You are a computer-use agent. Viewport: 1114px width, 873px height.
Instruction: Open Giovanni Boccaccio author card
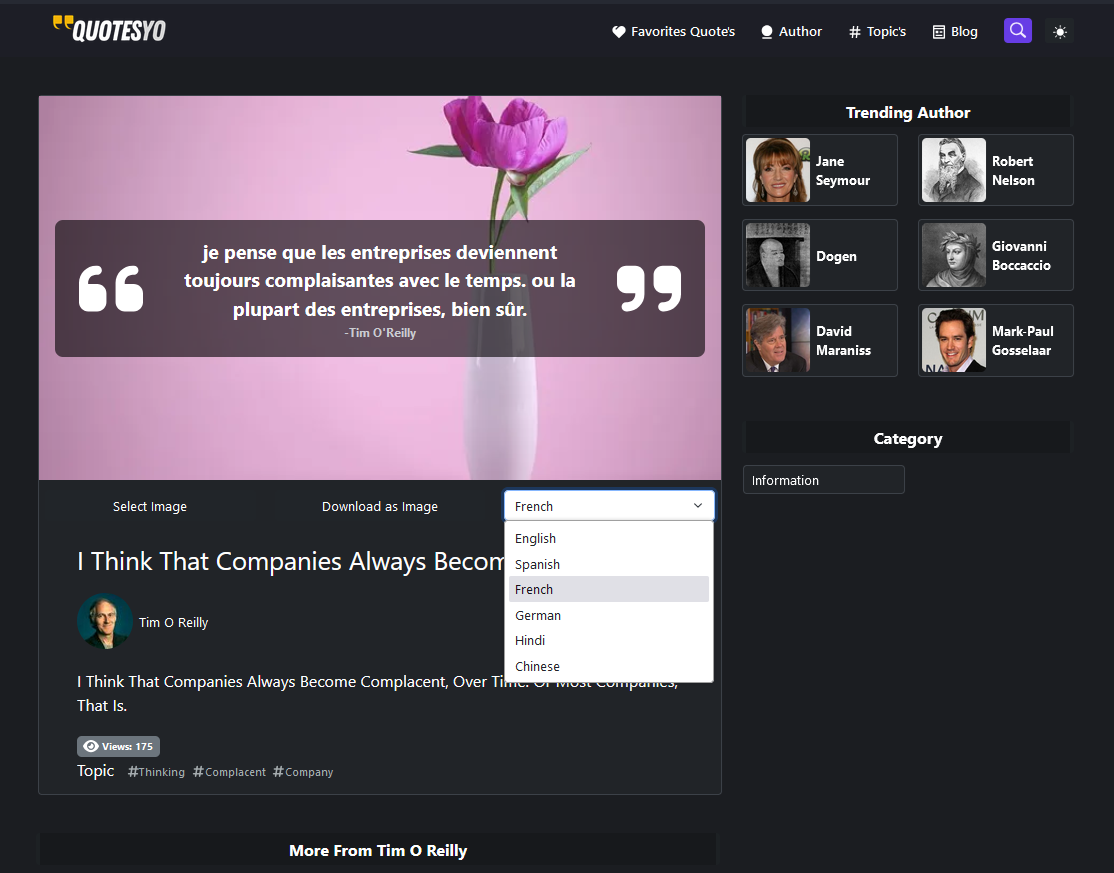coord(995,255)
